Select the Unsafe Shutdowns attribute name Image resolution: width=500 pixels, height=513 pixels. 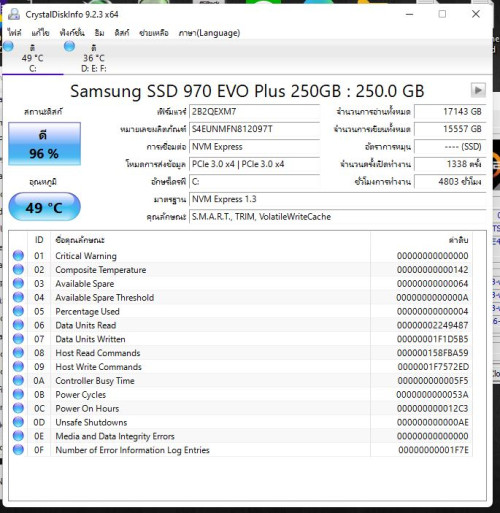coord(91,422)
